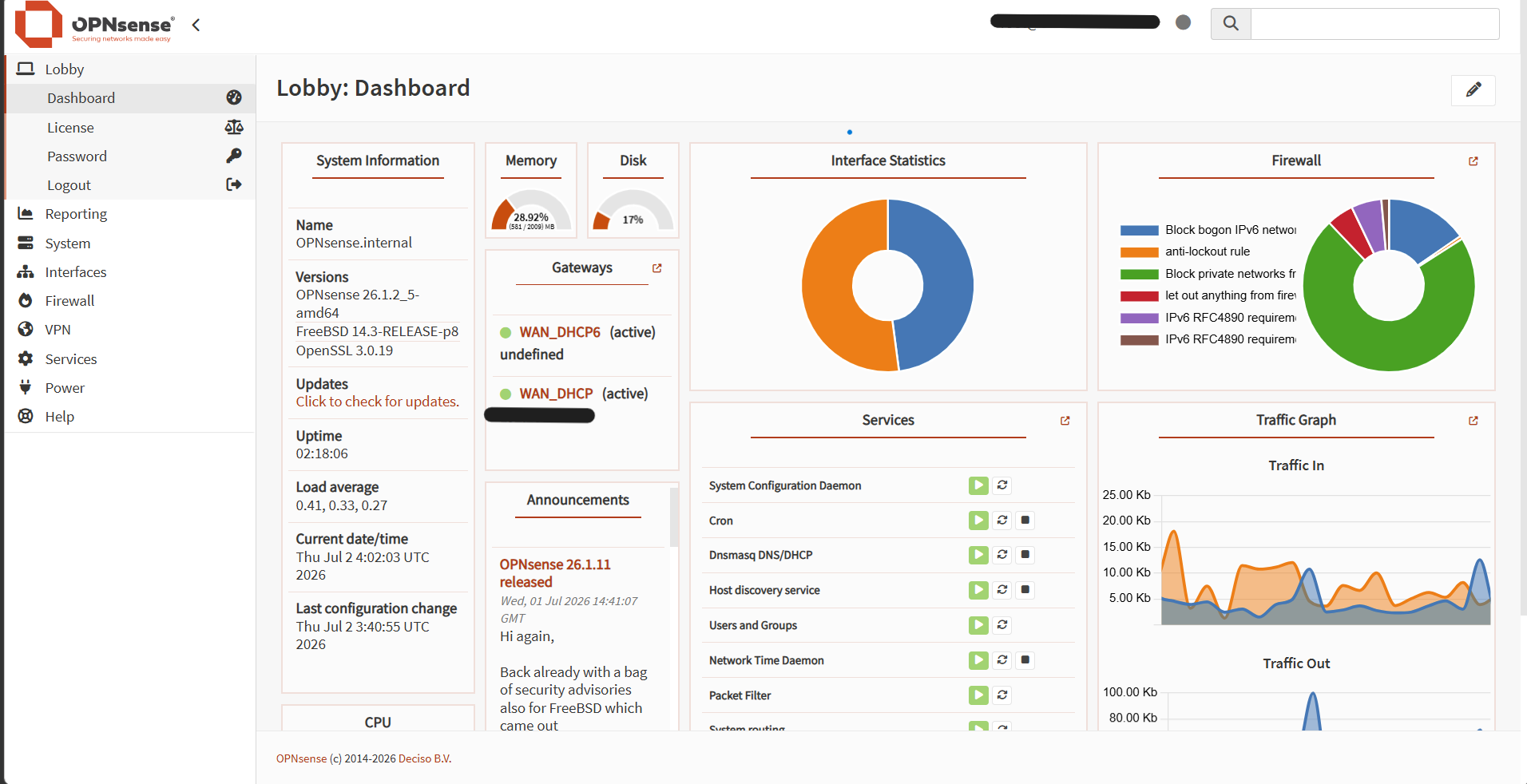The width and height of the screenshot is (1527, 784).
Task: Expand the Power menu
Action: [x=130, y=388]
